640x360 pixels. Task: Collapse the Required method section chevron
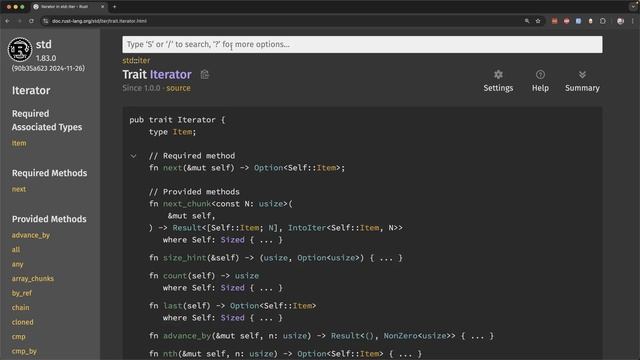[133, 156]
